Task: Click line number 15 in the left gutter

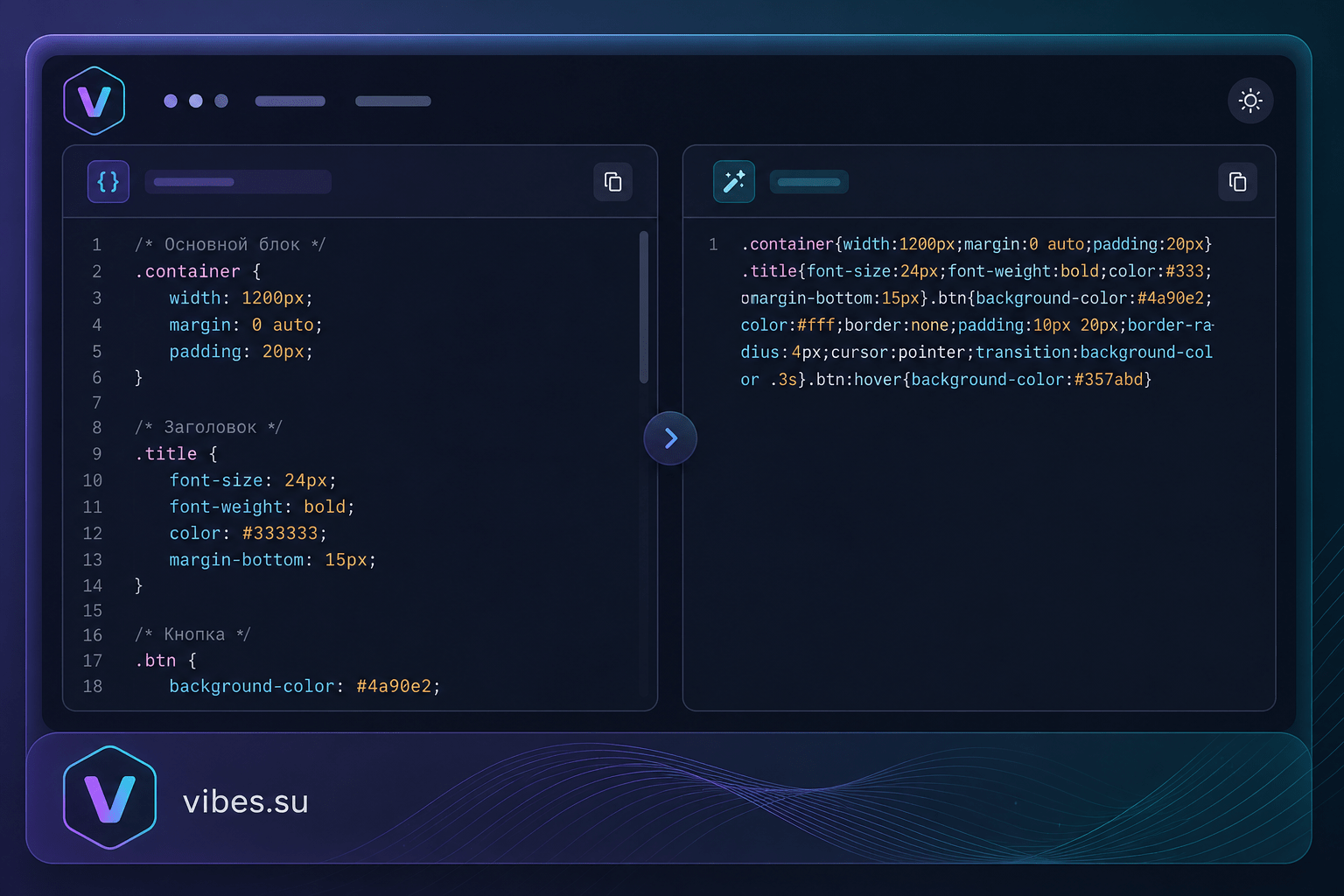Action: (93, 610)
